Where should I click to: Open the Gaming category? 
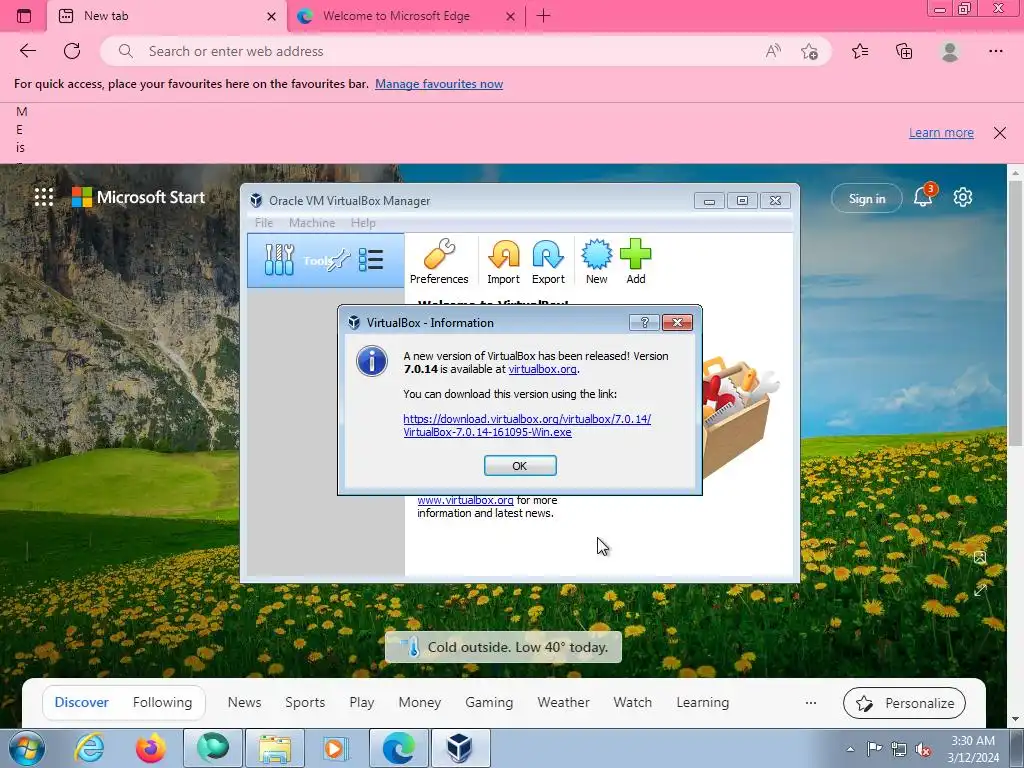click(x=489, y=702)
